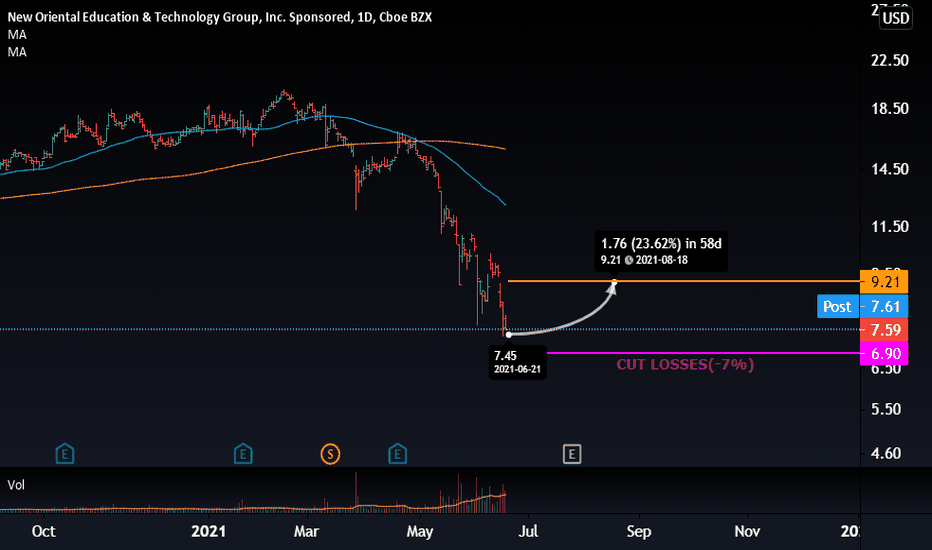Click the red 7.59 last price label
Image resolution: width=932 pixels, height=550 pixels.
tap(884, 330)
